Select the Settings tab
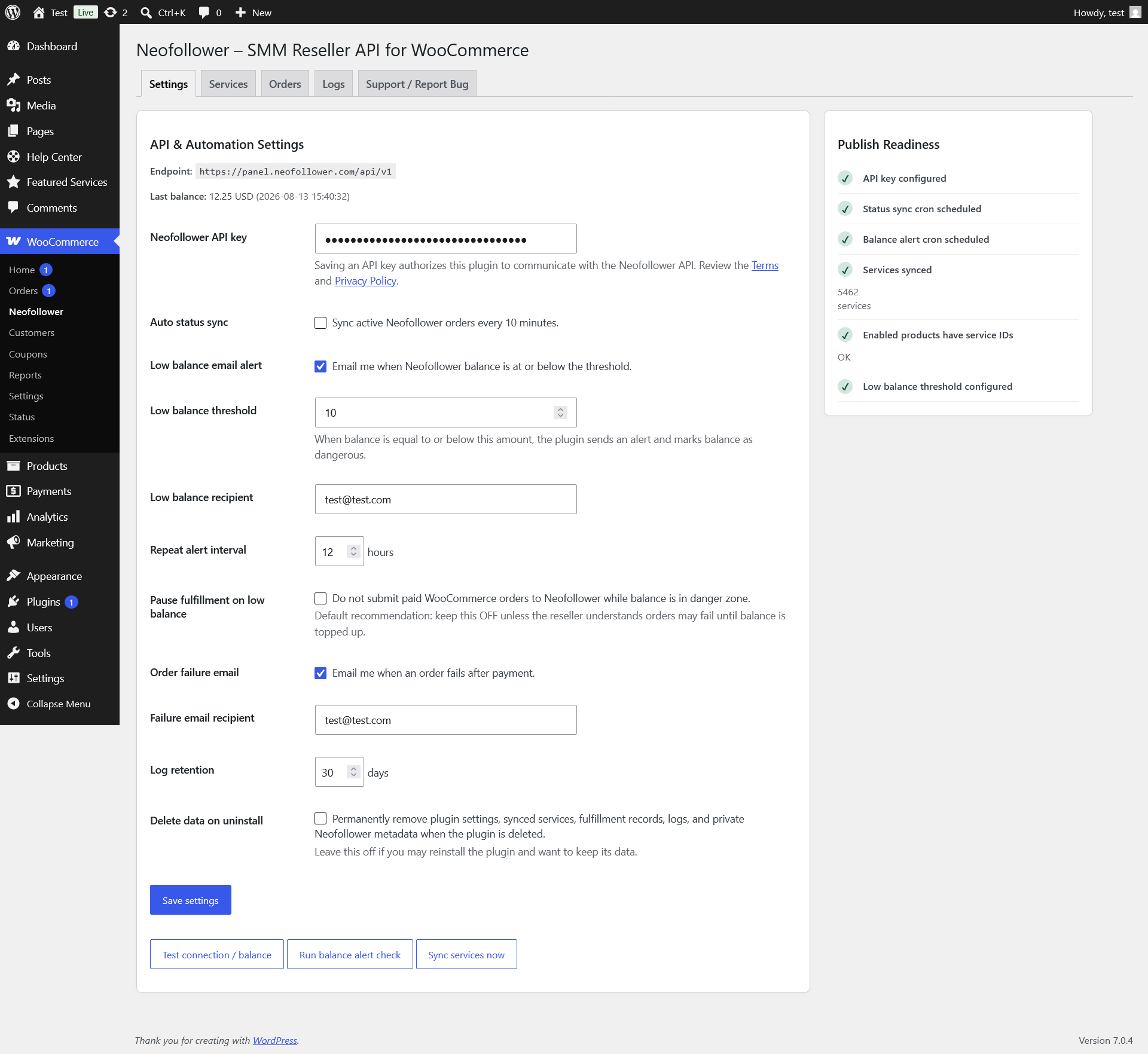 (x=169, y=84)
